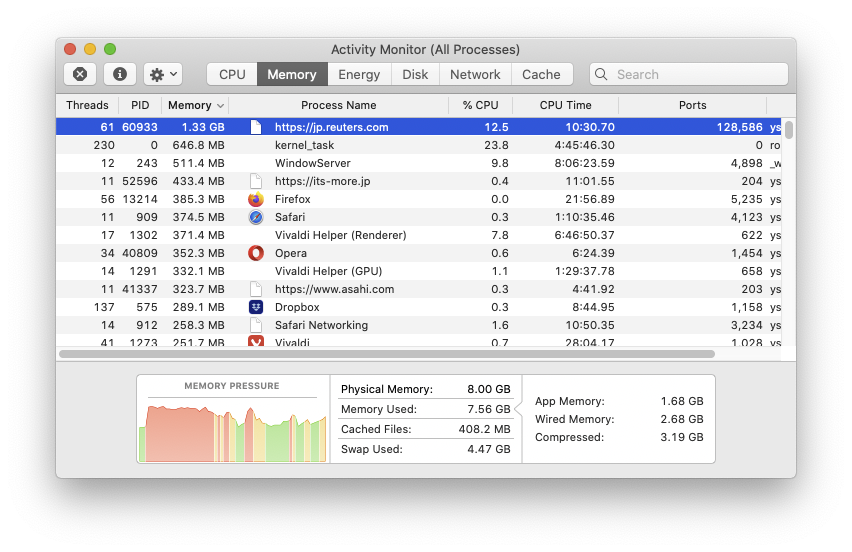Click the magnifier icon in the search field
This screenshot has width=852, height=552.
(603, 74)
